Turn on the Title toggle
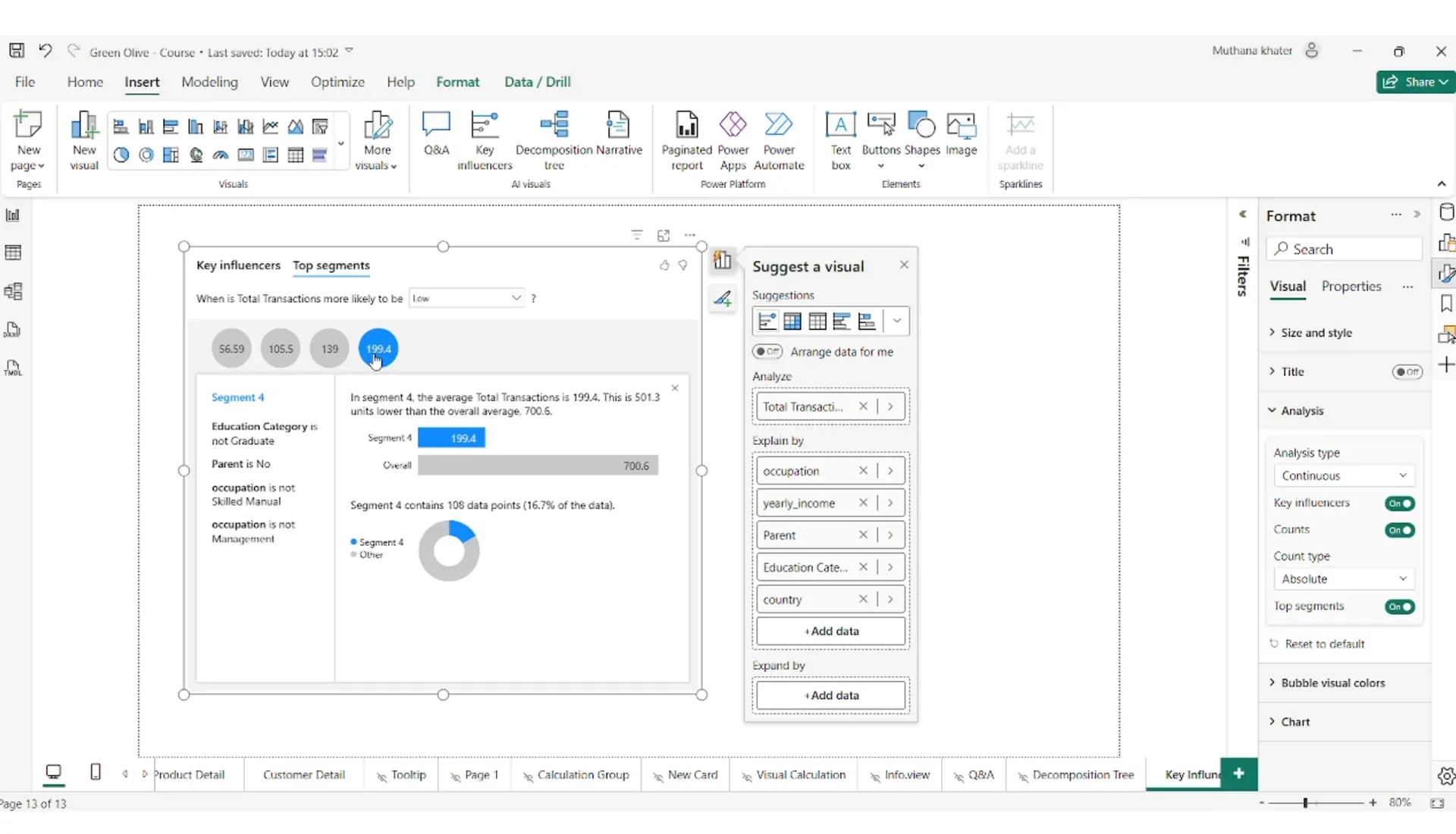 [x=1407, y=372]
